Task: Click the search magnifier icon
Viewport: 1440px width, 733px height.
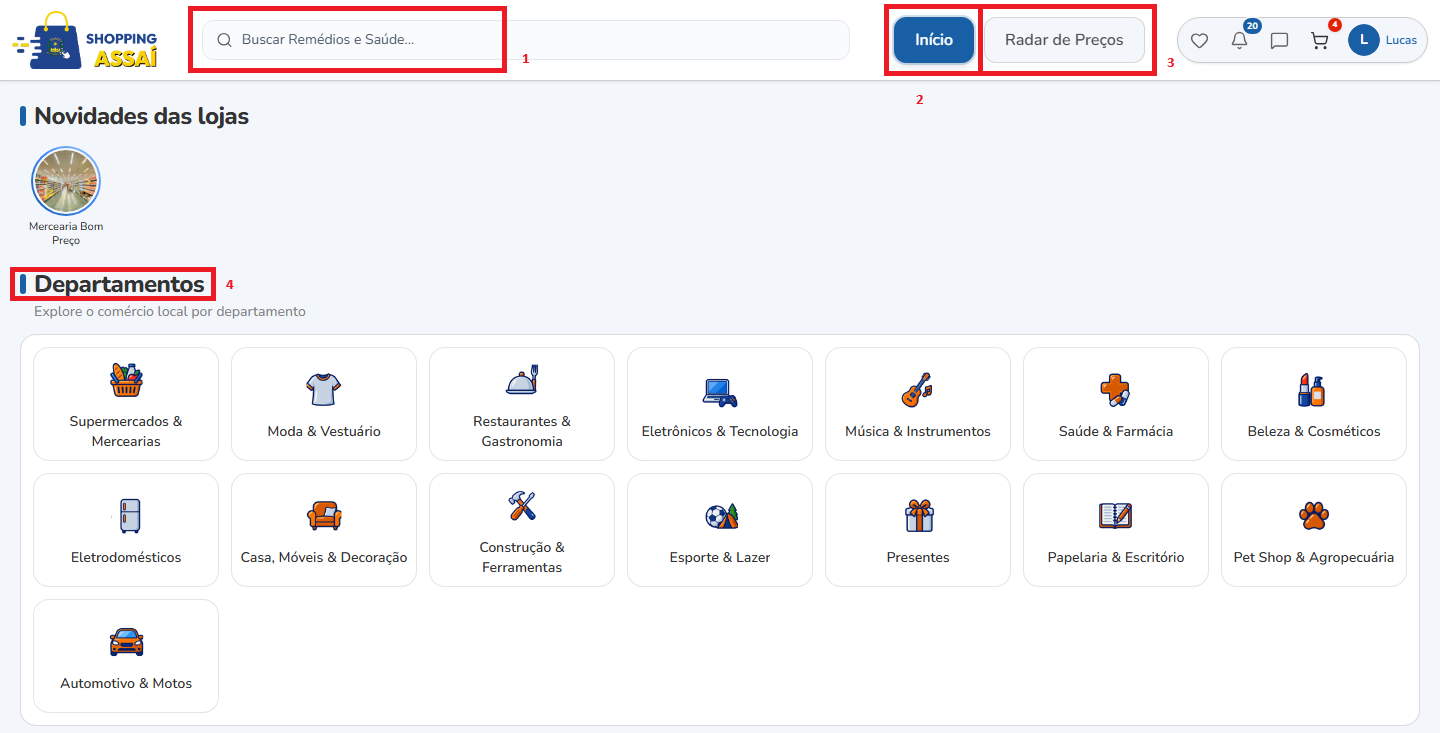Action: (224, 40)
